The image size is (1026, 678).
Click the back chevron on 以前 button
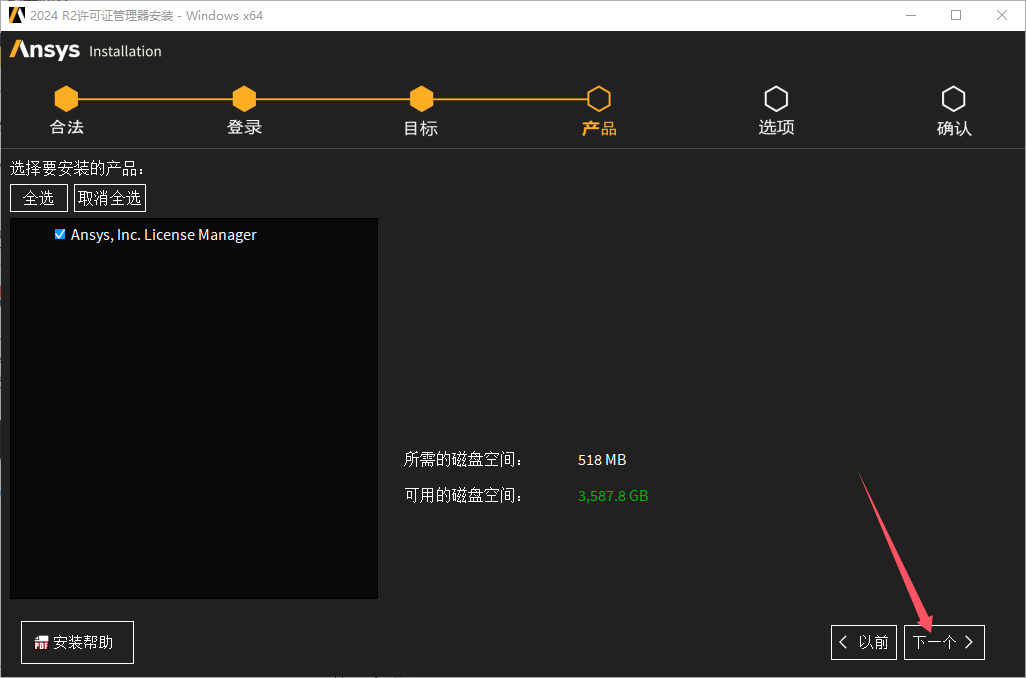[x=843, y=642]
